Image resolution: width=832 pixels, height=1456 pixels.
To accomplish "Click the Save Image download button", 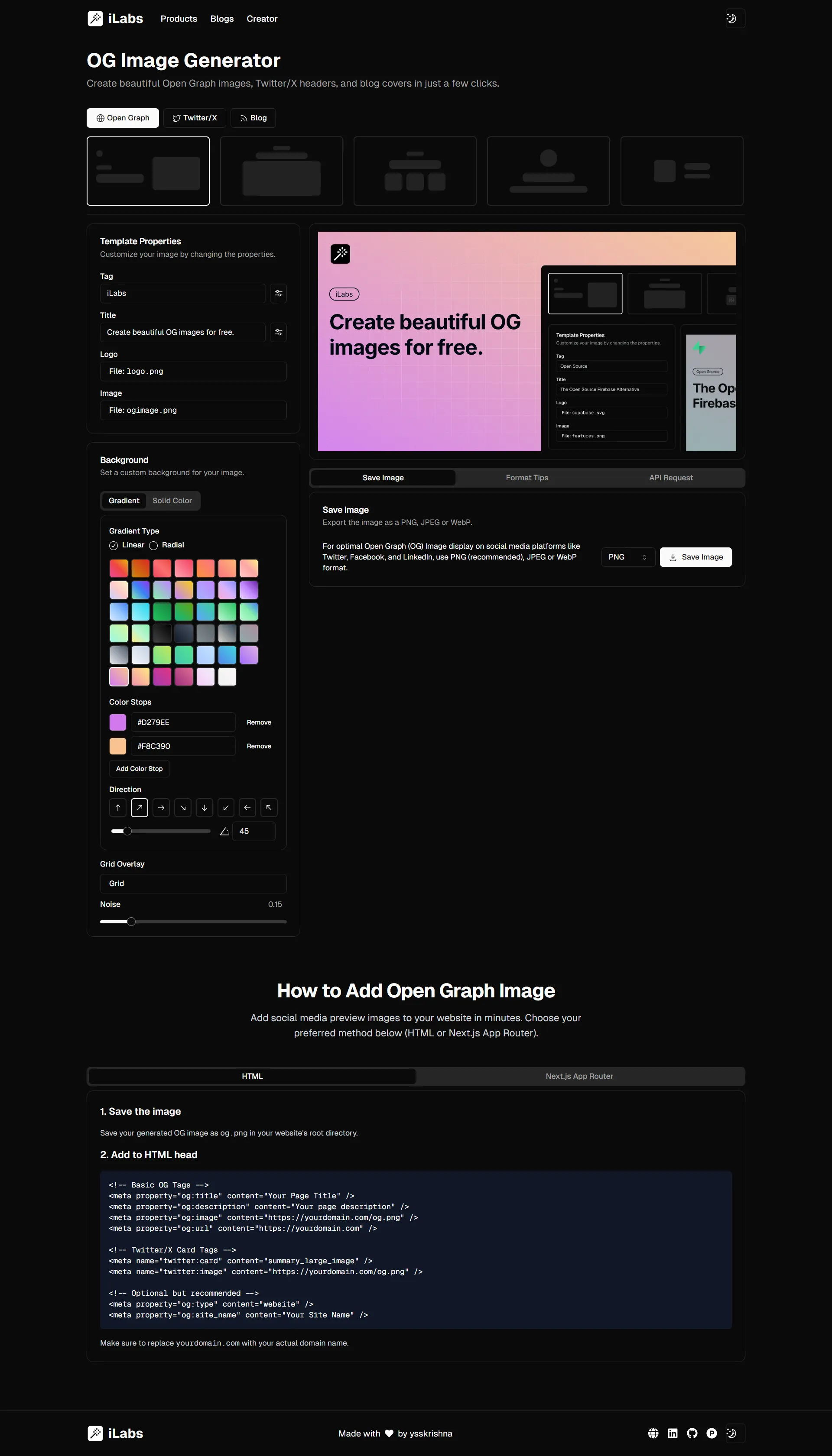I will pyautogui.click(x=695, y=557).
